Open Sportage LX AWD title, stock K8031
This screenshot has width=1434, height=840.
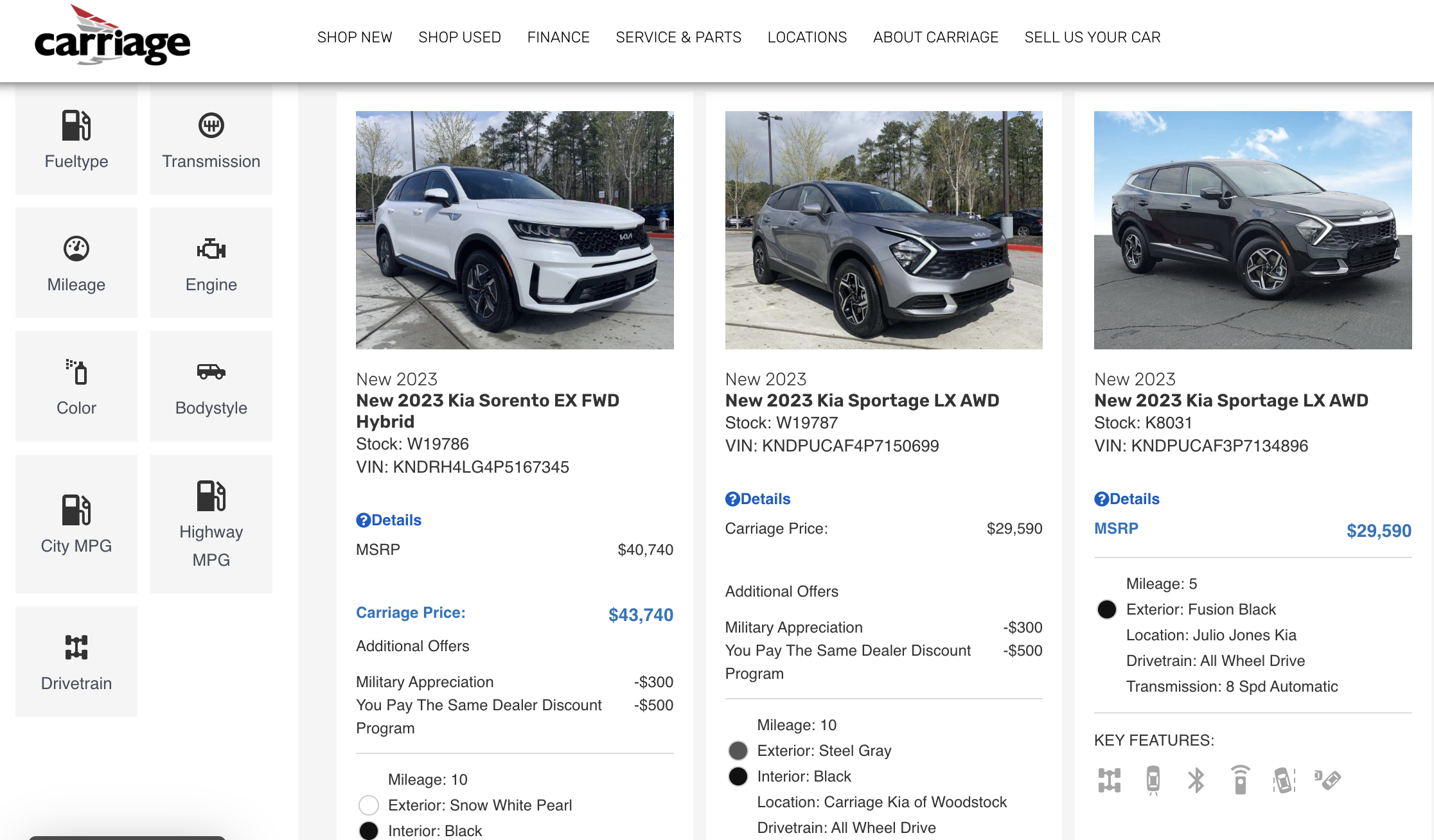[x=1231, y=400]
